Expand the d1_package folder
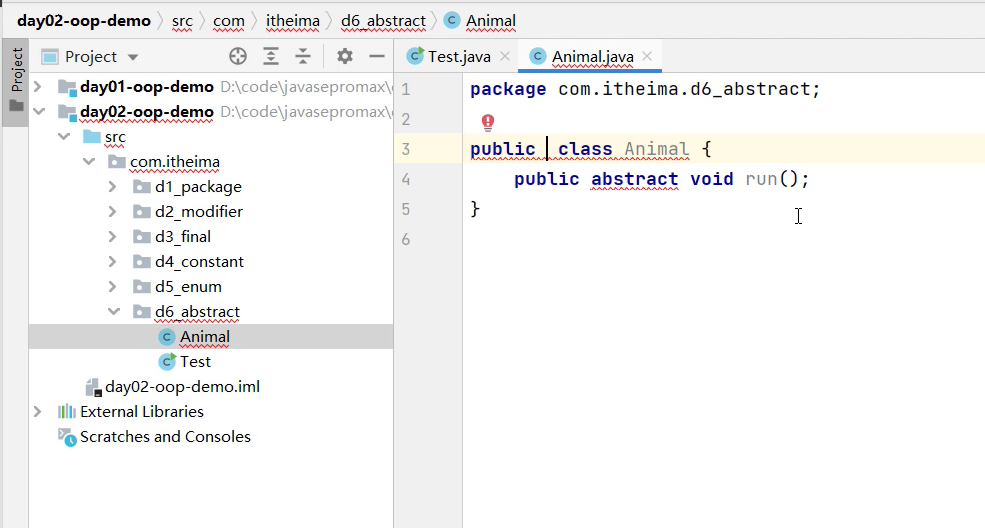Viewport: 985px width, 528px height. (x=112, y=186)
